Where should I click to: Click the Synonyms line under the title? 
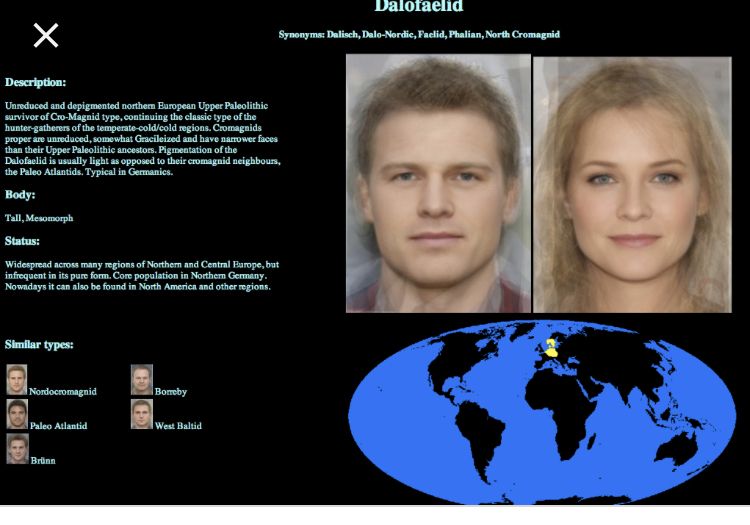point(419,34)
